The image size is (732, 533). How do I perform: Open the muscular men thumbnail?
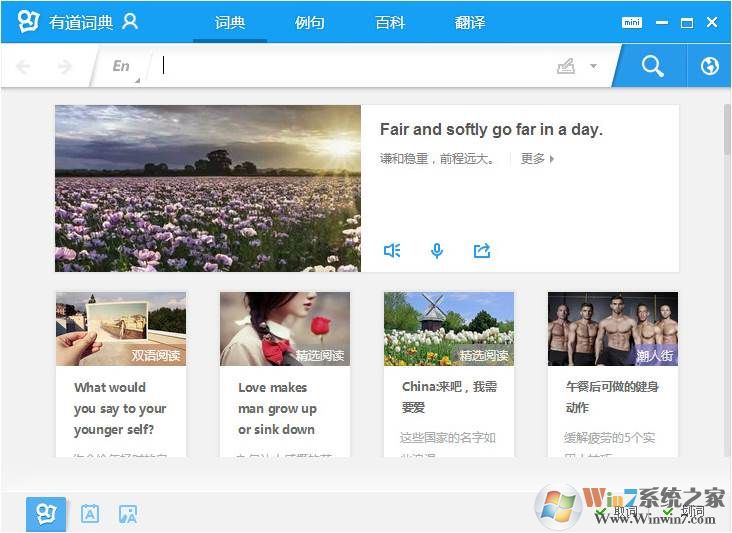tap(612, 329)
